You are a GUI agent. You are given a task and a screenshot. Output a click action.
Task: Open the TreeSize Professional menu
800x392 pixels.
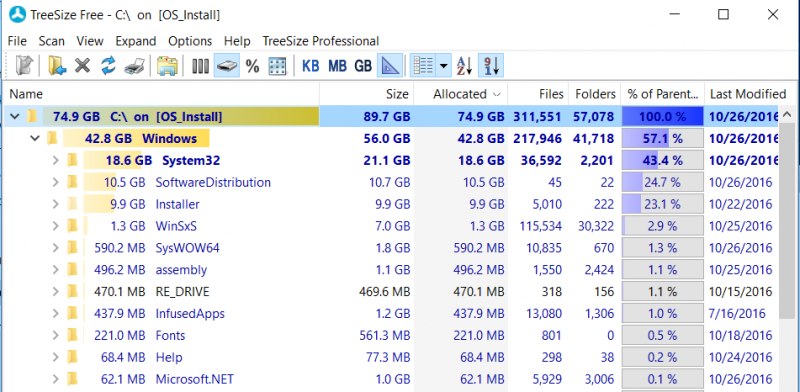320,41
